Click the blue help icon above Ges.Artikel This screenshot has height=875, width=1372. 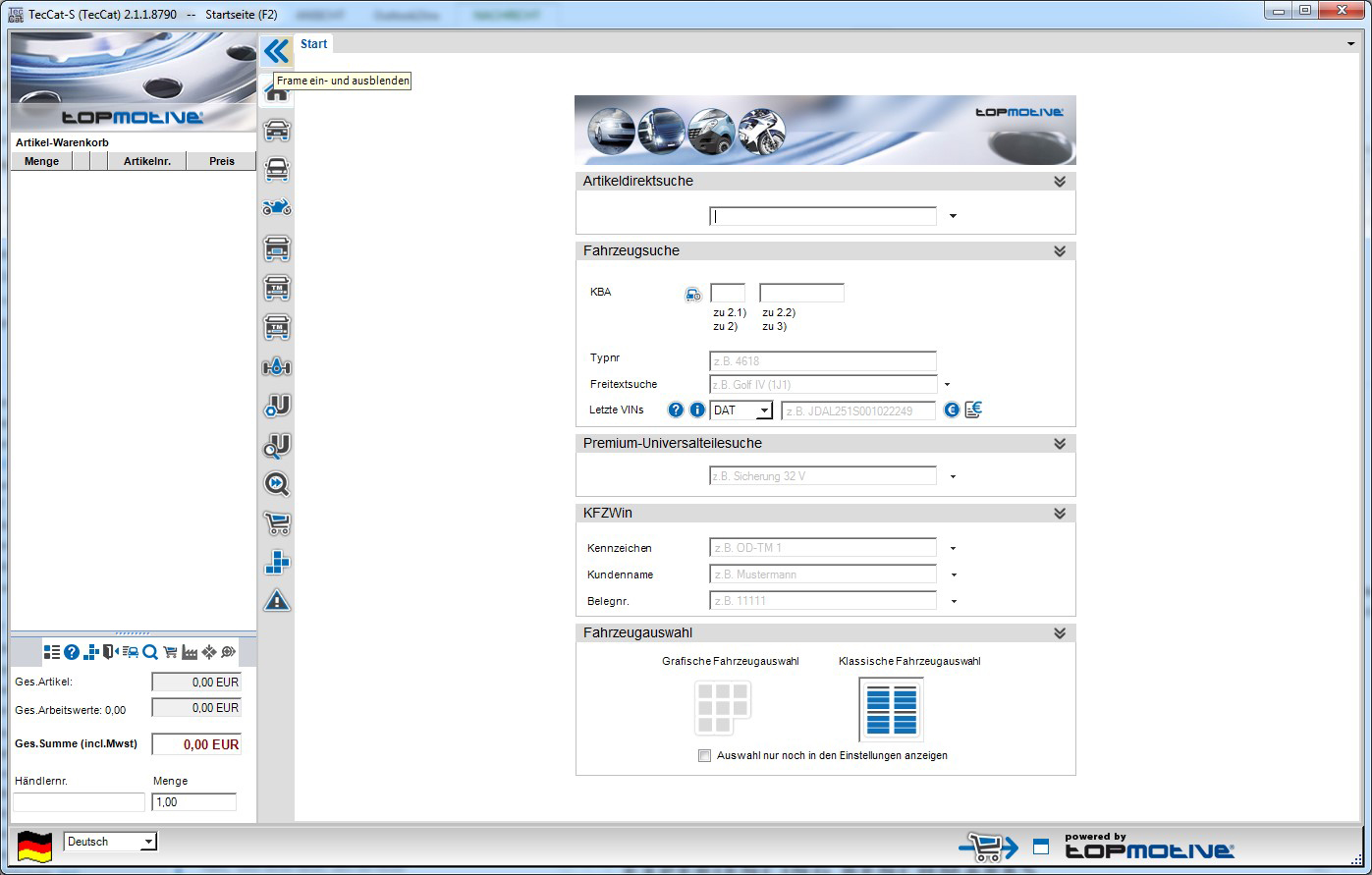(72, 652)
